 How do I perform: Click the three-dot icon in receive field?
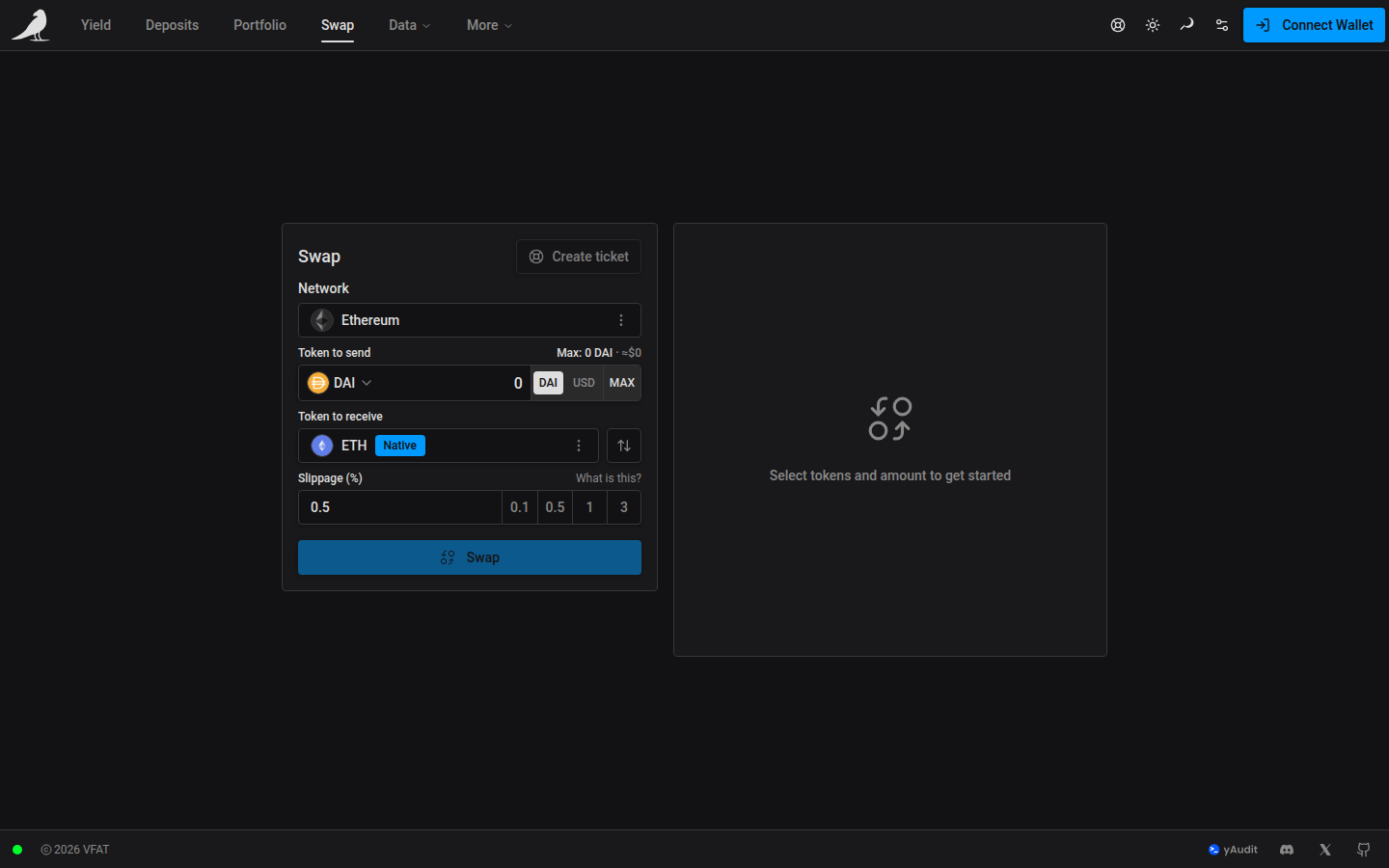[x=579, y=446]
